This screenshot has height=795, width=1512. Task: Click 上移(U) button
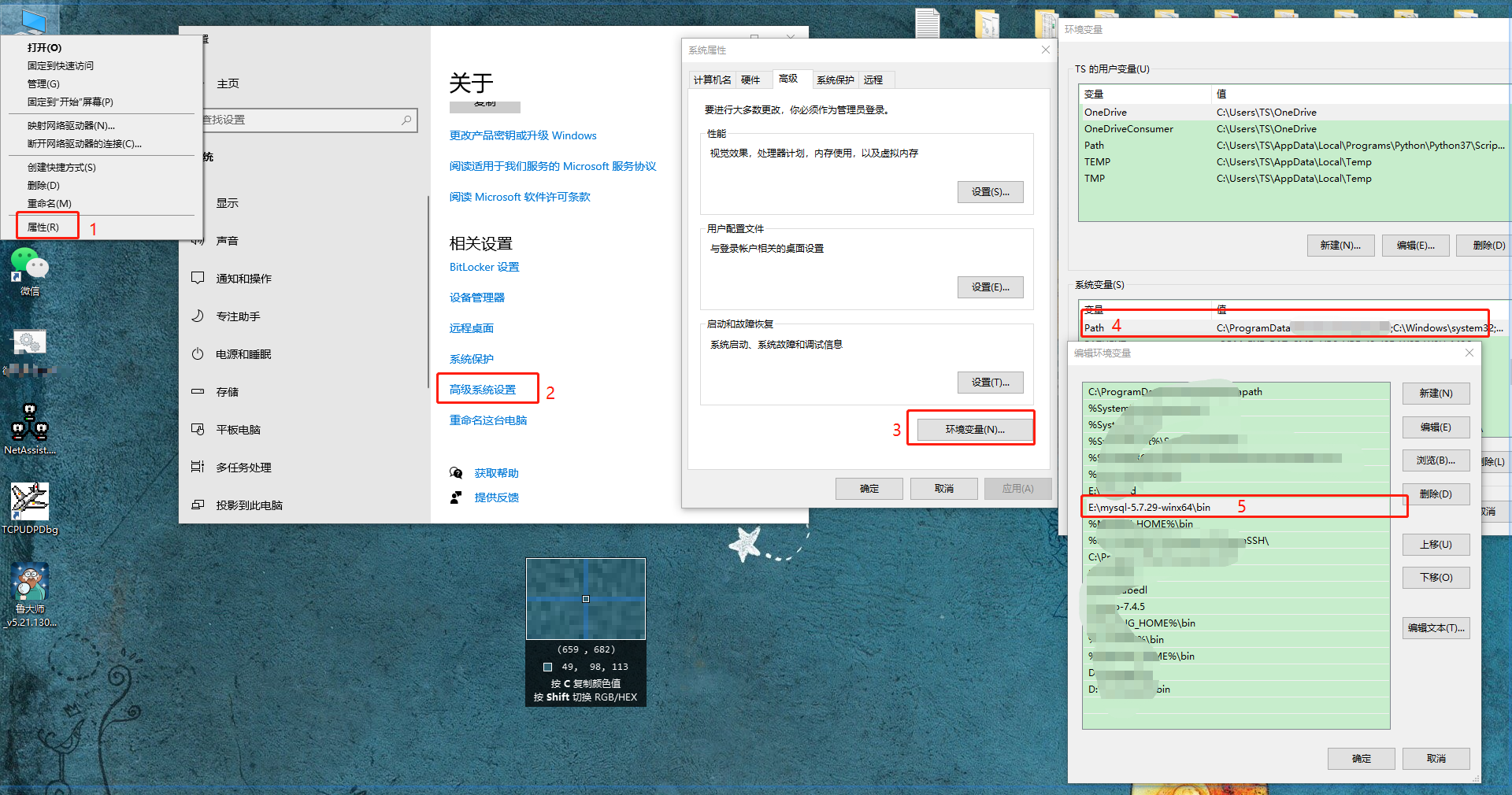(x=1436, y=545)
